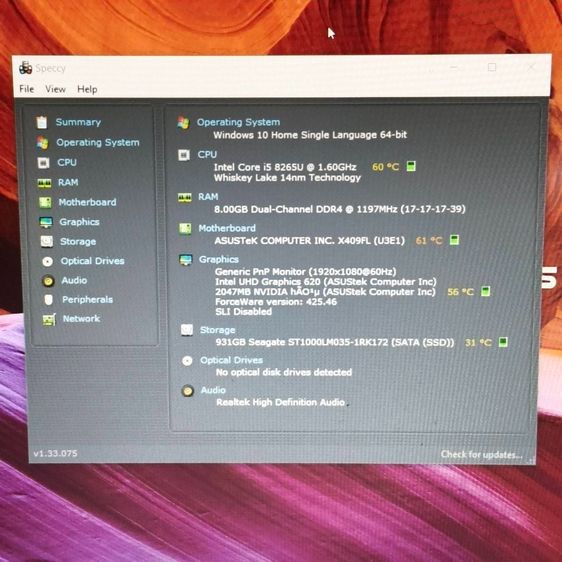Click the Operating System heading link in summary
562x562 pixels.
tap(238, 122)
